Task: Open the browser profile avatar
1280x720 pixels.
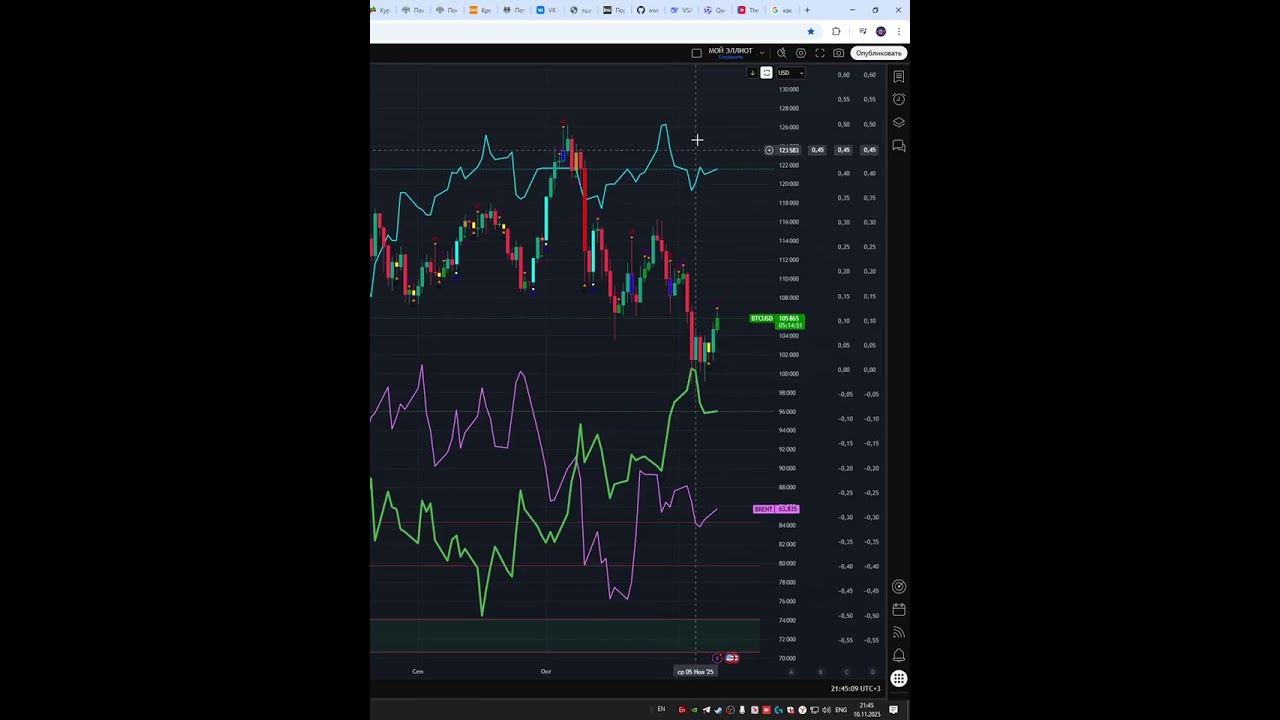Action: [x=881, y=31]
